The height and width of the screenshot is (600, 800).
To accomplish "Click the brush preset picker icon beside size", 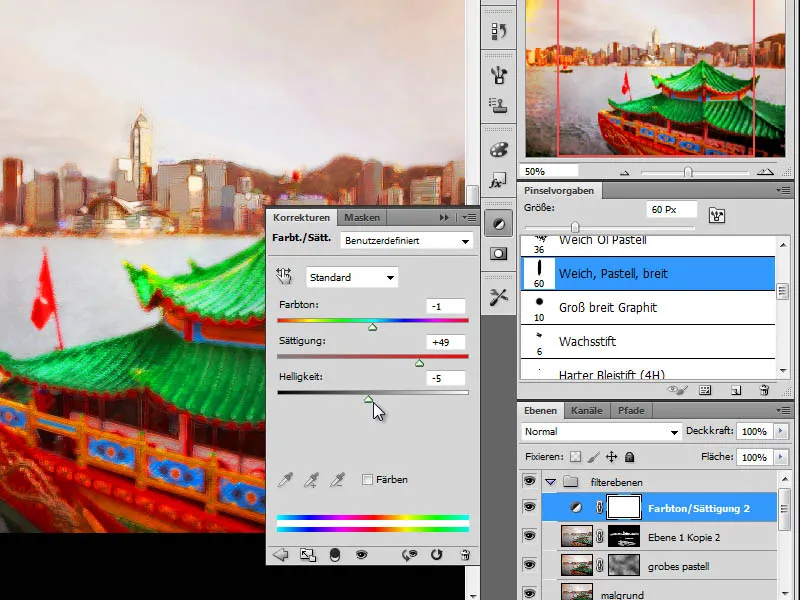I will tap(717, 215).
